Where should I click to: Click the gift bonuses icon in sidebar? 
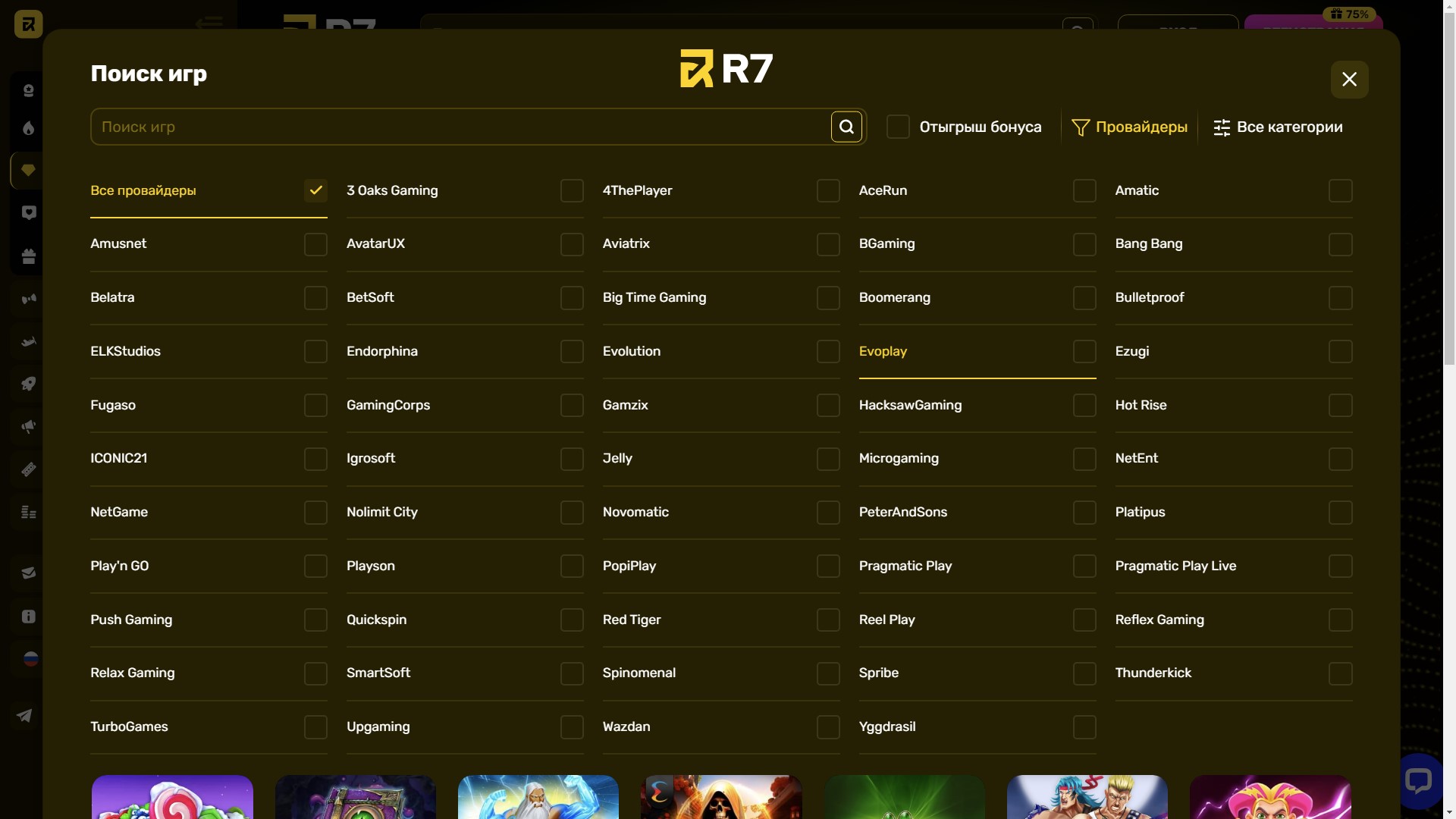tap(28, 256)
